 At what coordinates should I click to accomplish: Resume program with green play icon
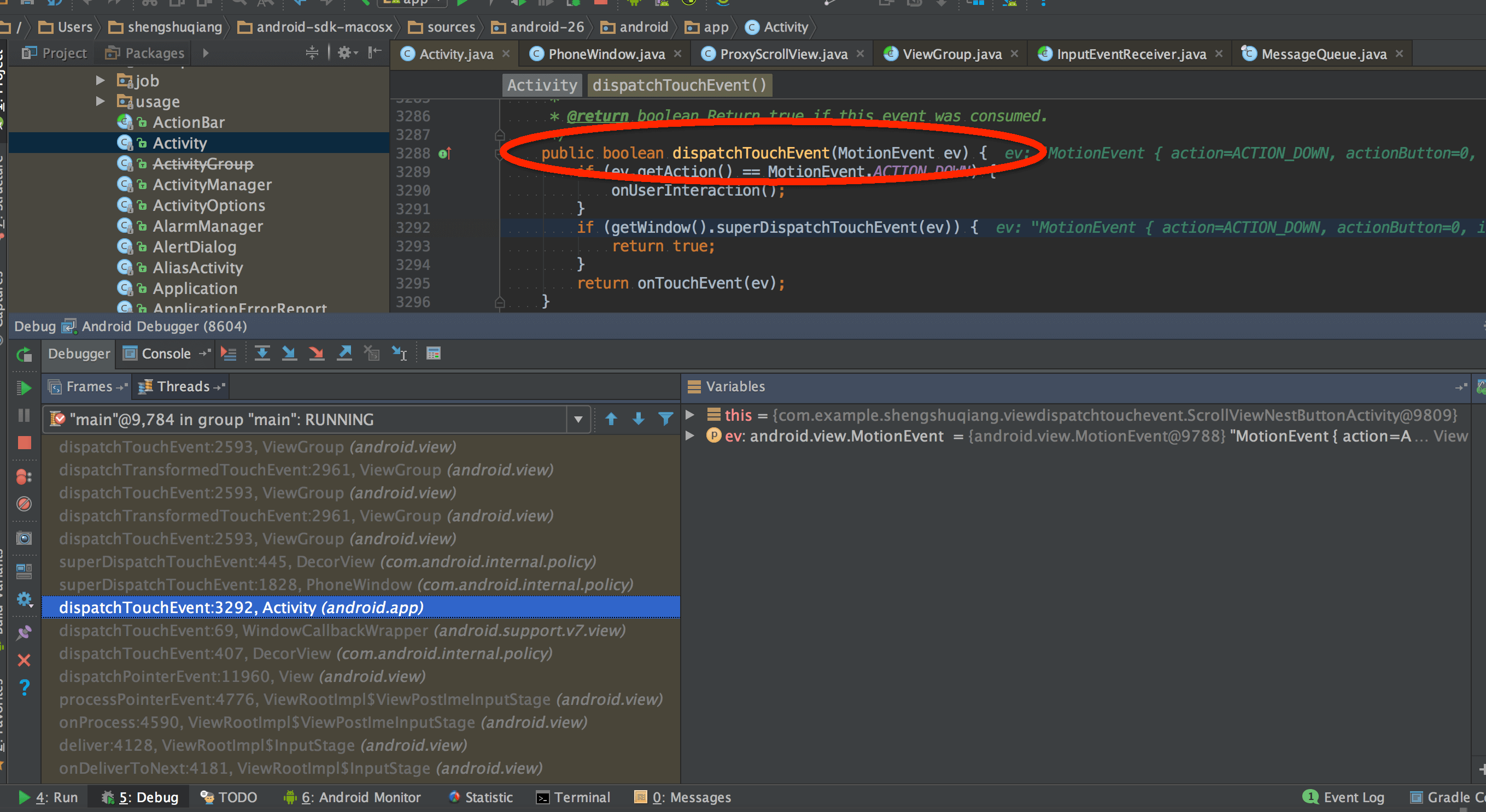pyautogui.click(x=24, y=387)
